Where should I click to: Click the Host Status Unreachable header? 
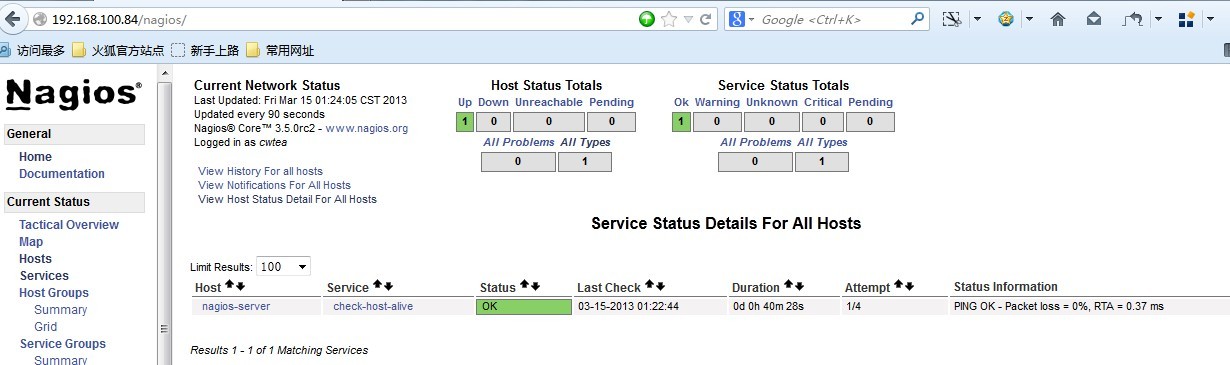click(x=549, y=102)
